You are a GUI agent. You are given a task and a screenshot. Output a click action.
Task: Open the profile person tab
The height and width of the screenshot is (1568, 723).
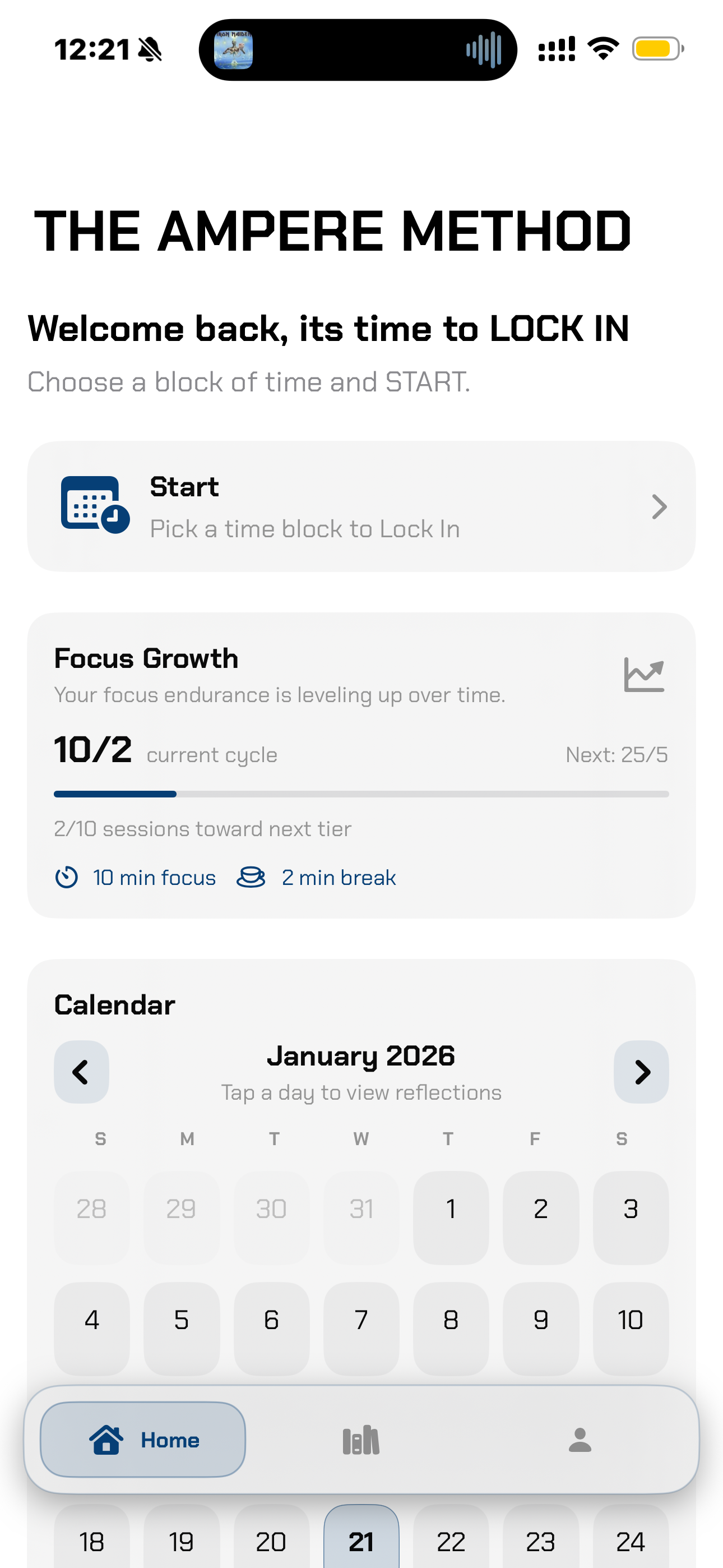coord(580,1440)
